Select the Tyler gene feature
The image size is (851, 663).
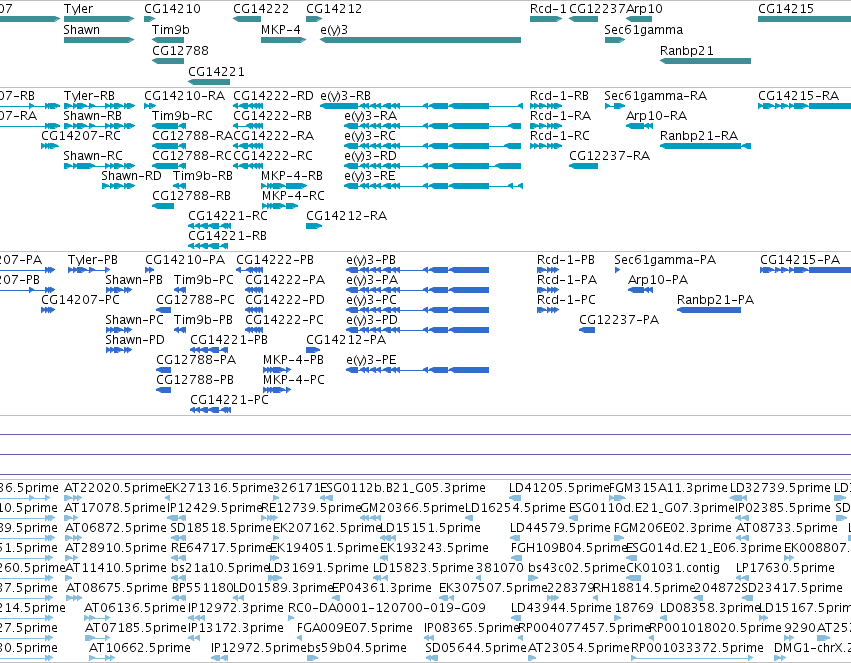pos(99,19)
